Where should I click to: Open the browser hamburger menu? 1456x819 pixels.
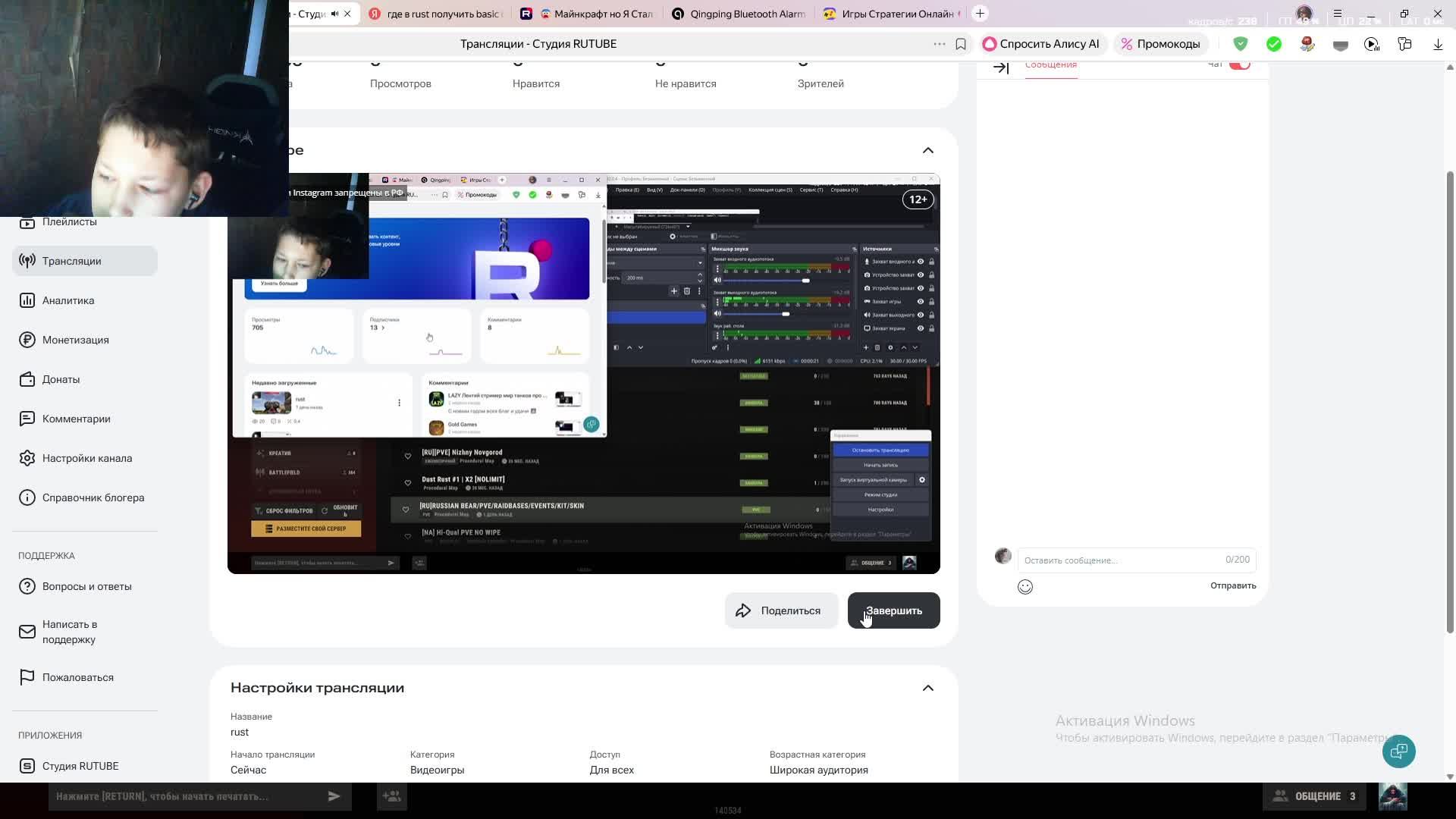pyautogui.click(x=1338, y=14)
